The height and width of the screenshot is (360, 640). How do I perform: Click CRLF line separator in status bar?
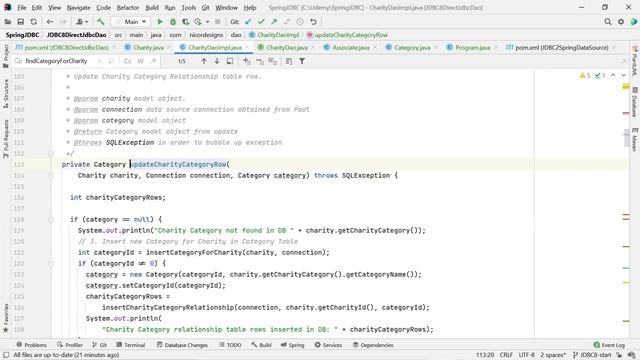pos(506,355)
